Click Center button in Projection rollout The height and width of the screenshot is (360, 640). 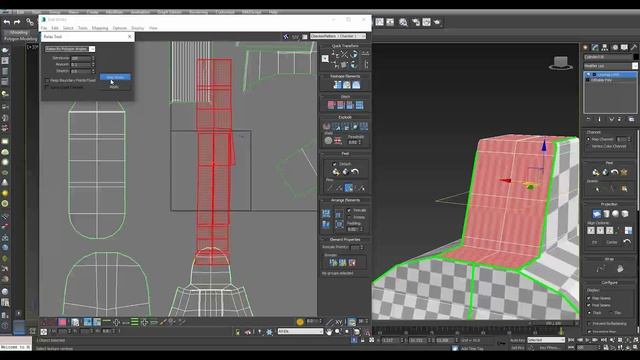click(611, 242)
